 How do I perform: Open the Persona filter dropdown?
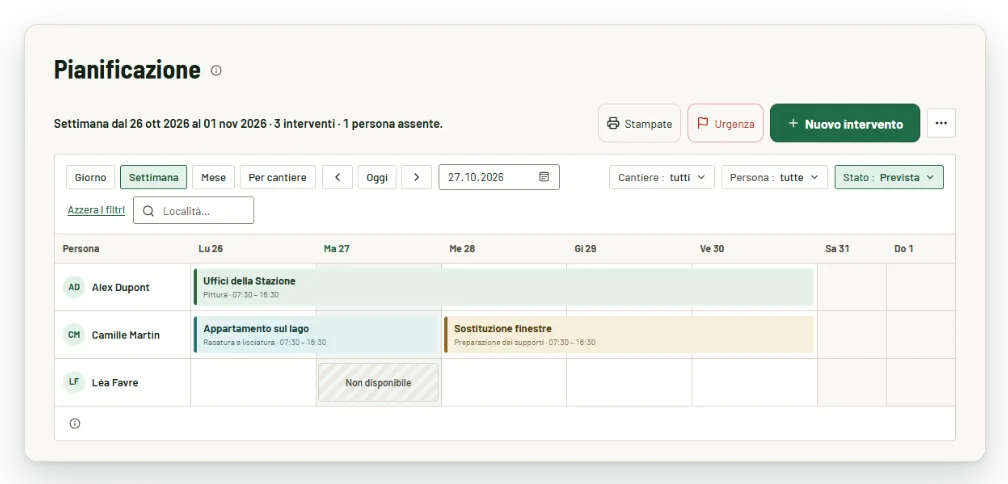tap(775, 177)
